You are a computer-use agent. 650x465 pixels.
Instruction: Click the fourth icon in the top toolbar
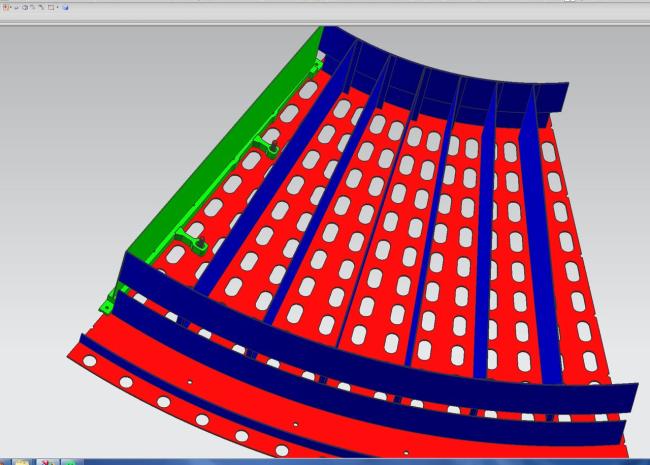point(32,7)
